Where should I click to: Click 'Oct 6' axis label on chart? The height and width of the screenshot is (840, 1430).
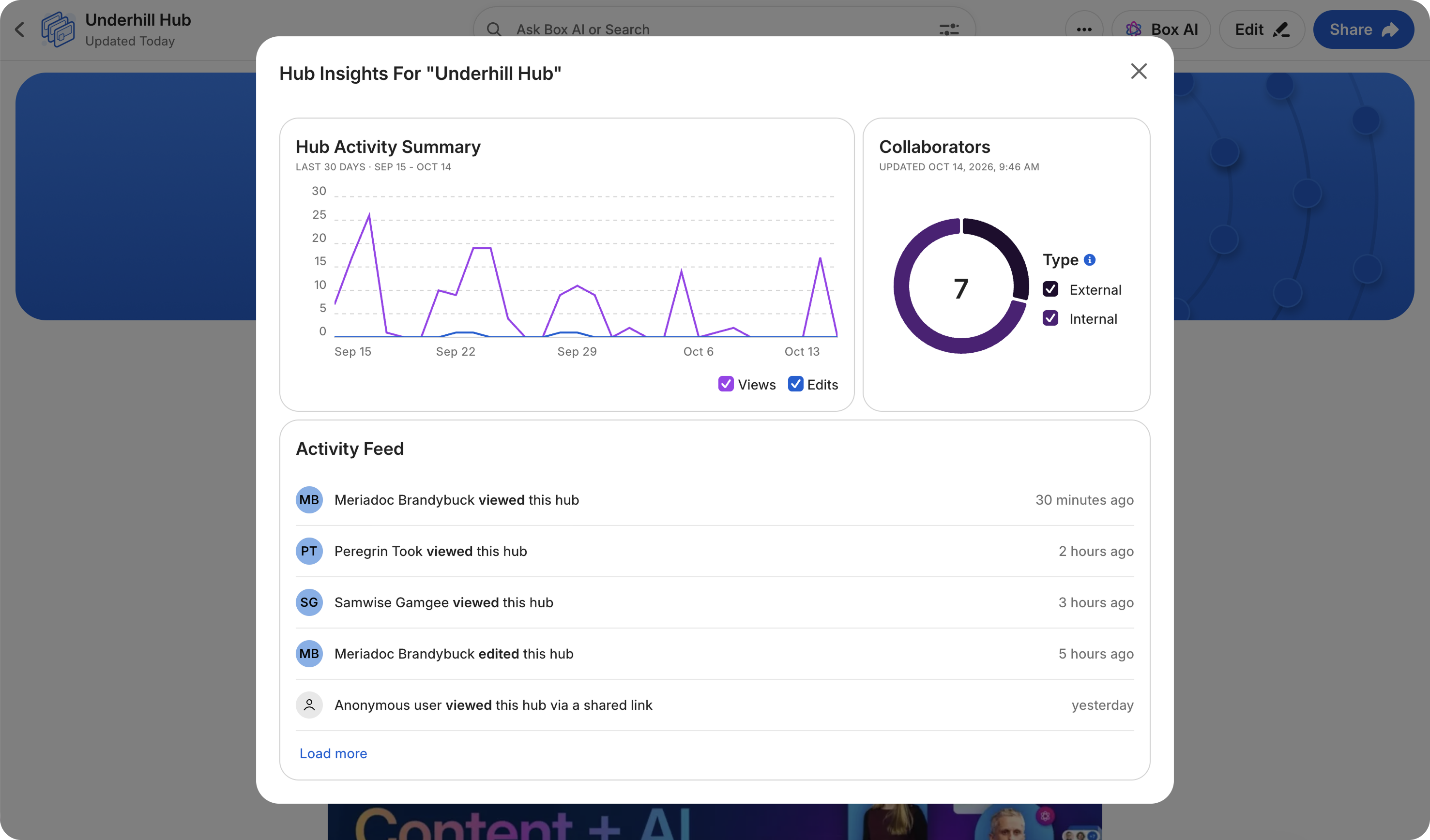tap(699, 352)
